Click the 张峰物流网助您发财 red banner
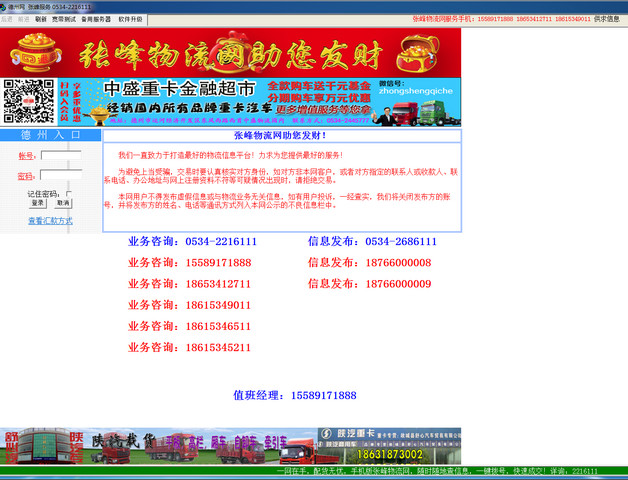The image size is (628, 480). tap(230, 51)
